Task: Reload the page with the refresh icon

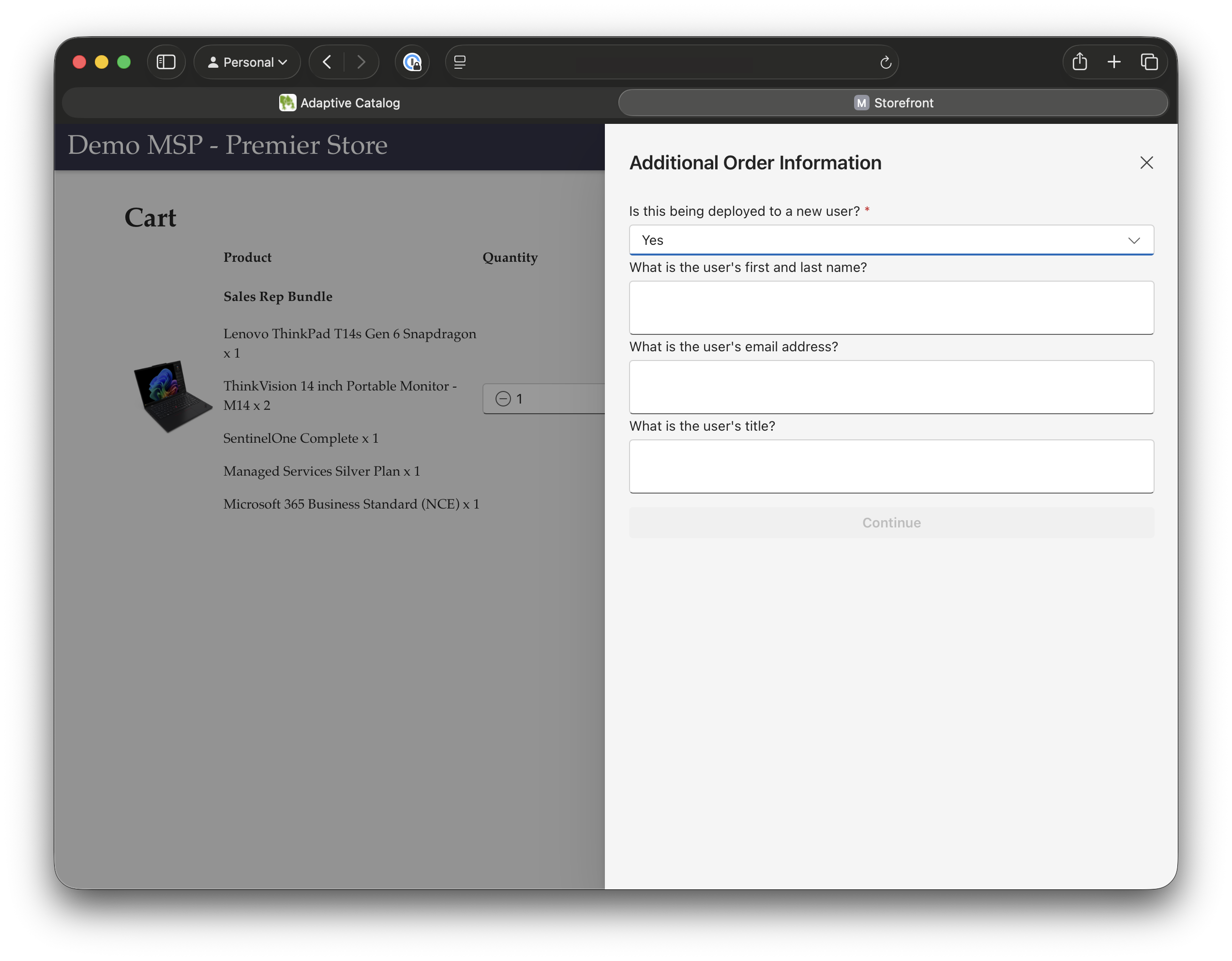Action: tap(885, 62)
